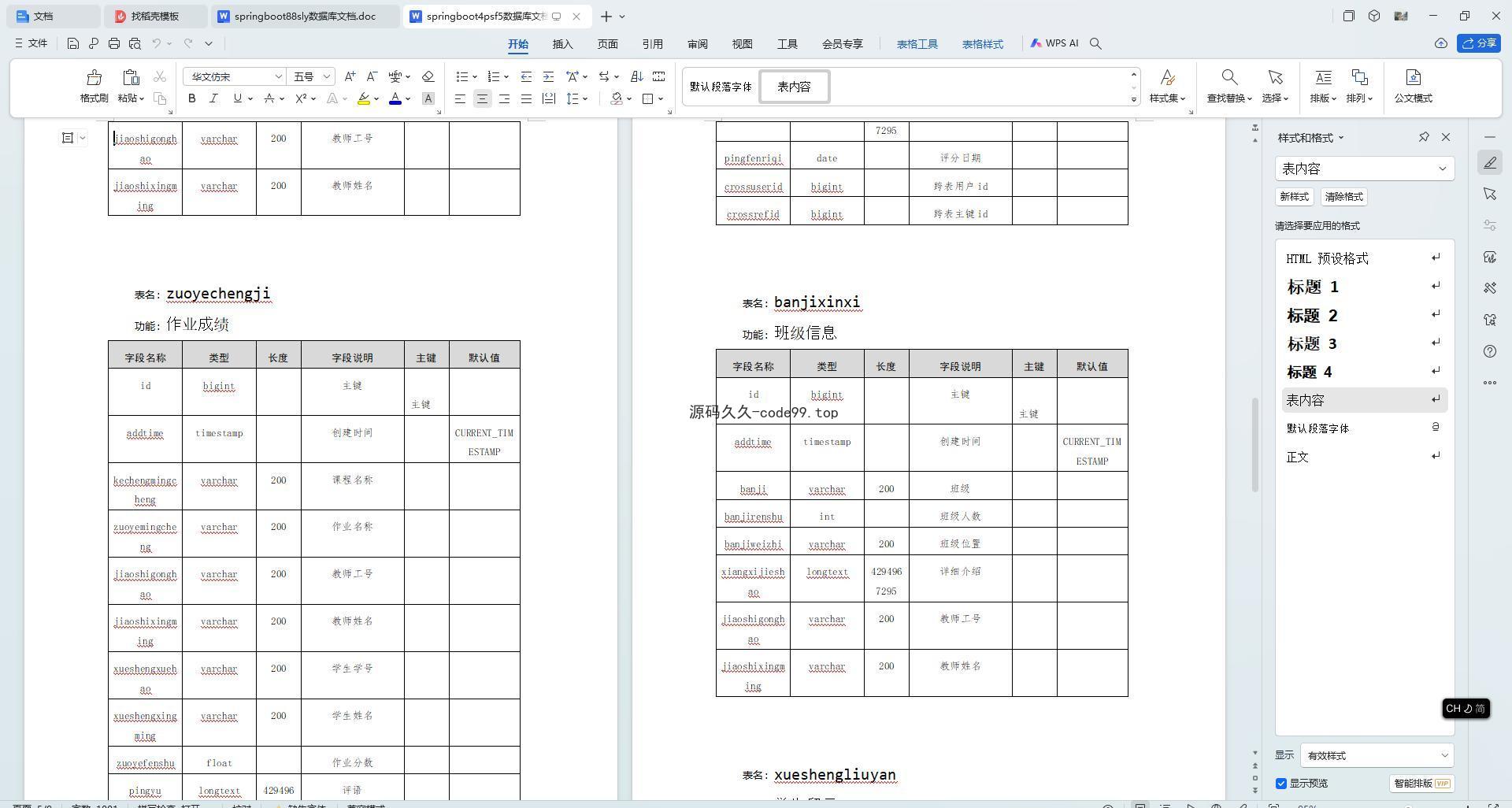Viewport: 1512px width, 808px height.
Task: Click the WPS AI button
Action: (1054, 43)
